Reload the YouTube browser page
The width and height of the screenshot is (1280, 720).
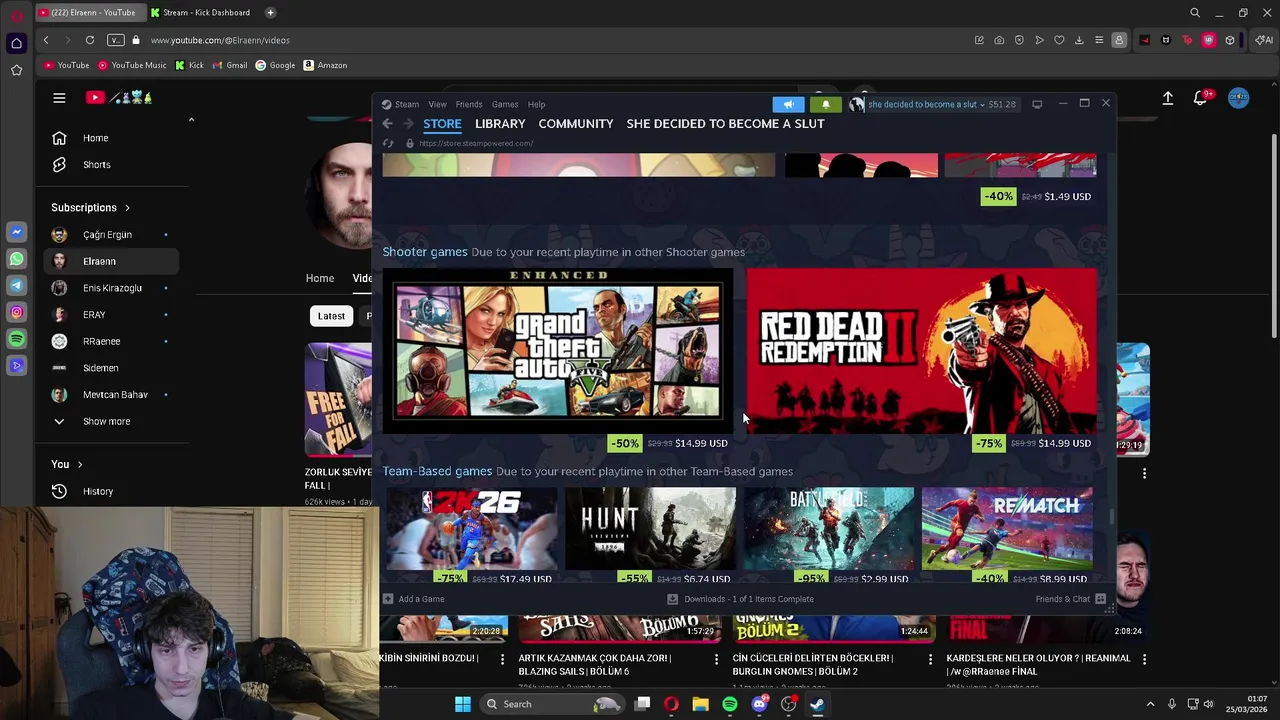coord(90,40)
